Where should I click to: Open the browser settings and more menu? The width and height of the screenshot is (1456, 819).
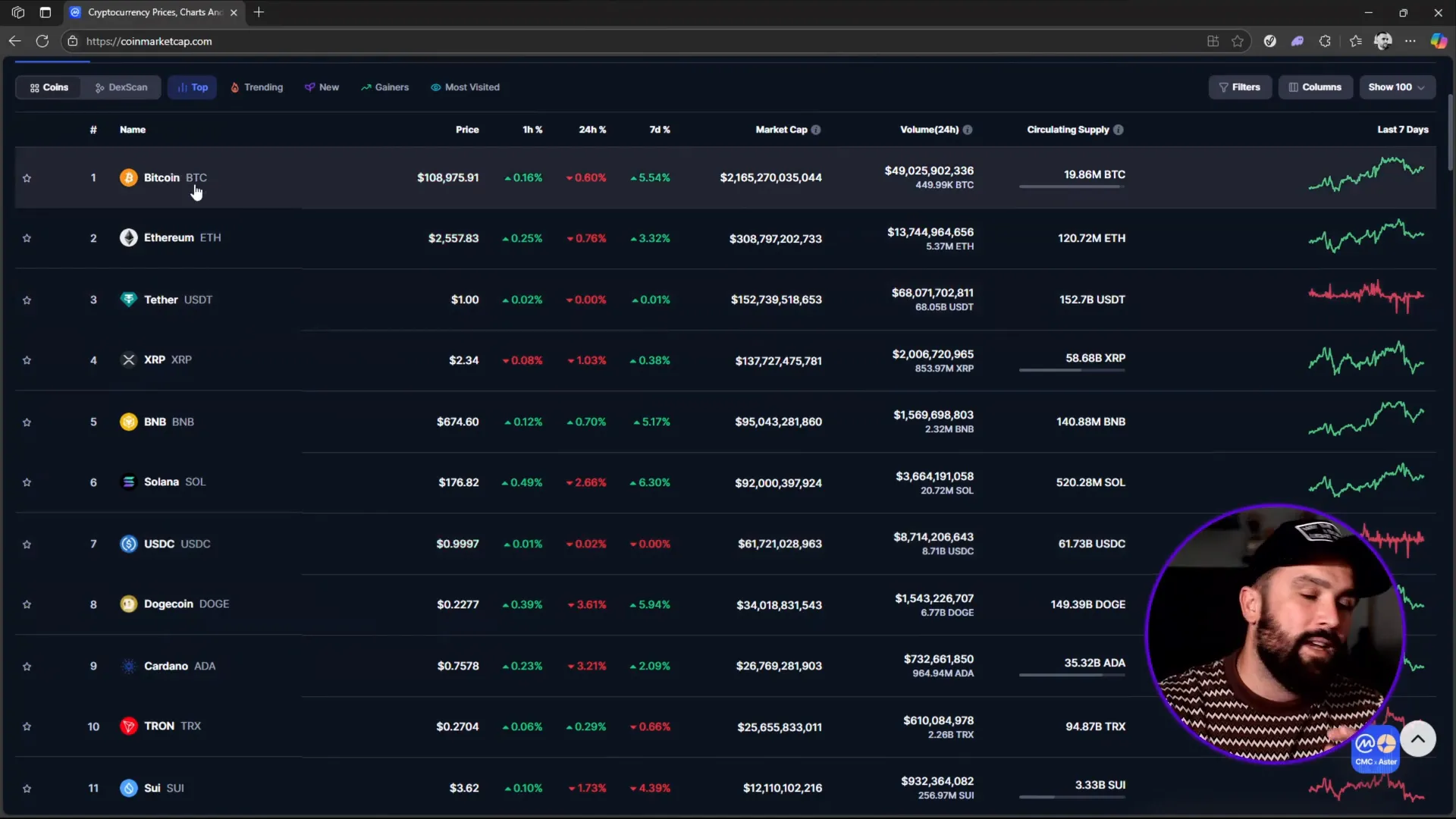click(1410, 41)
